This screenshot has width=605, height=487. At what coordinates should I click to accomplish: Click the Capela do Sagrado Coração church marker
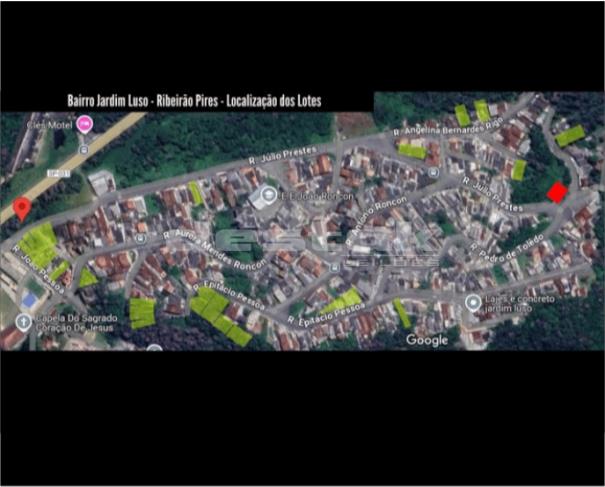[24, 322]
